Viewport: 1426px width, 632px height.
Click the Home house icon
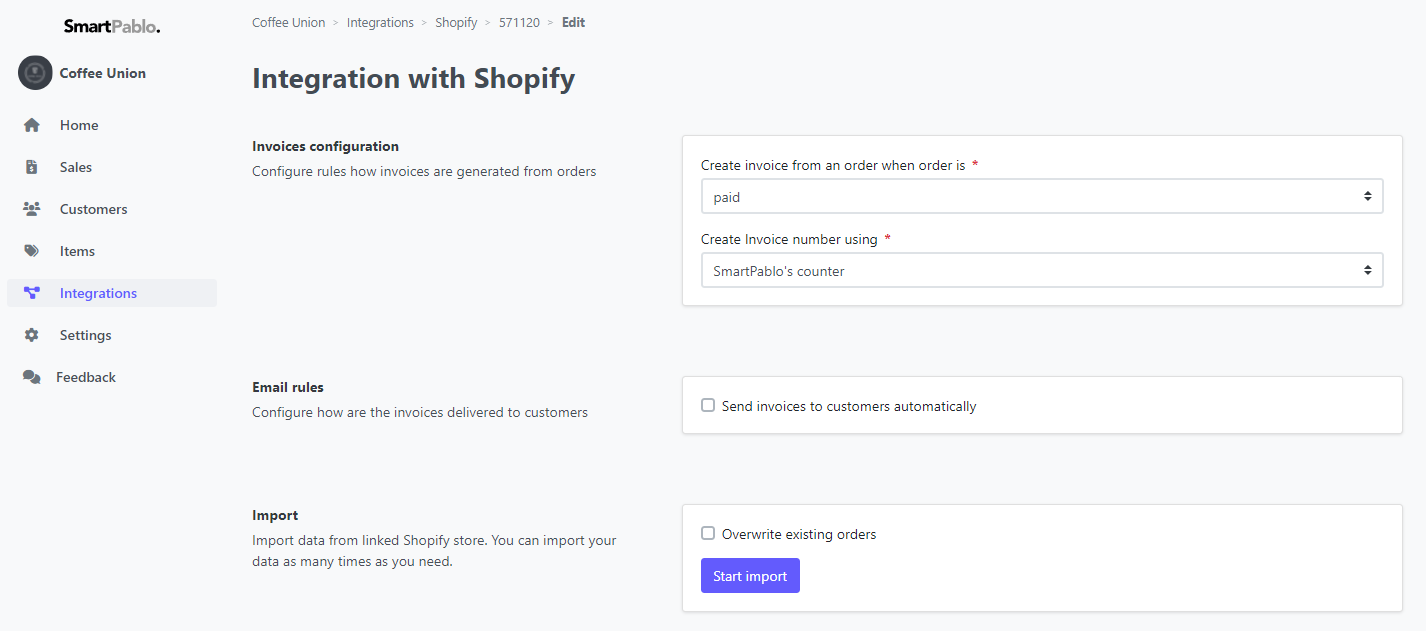coord(32,125)
